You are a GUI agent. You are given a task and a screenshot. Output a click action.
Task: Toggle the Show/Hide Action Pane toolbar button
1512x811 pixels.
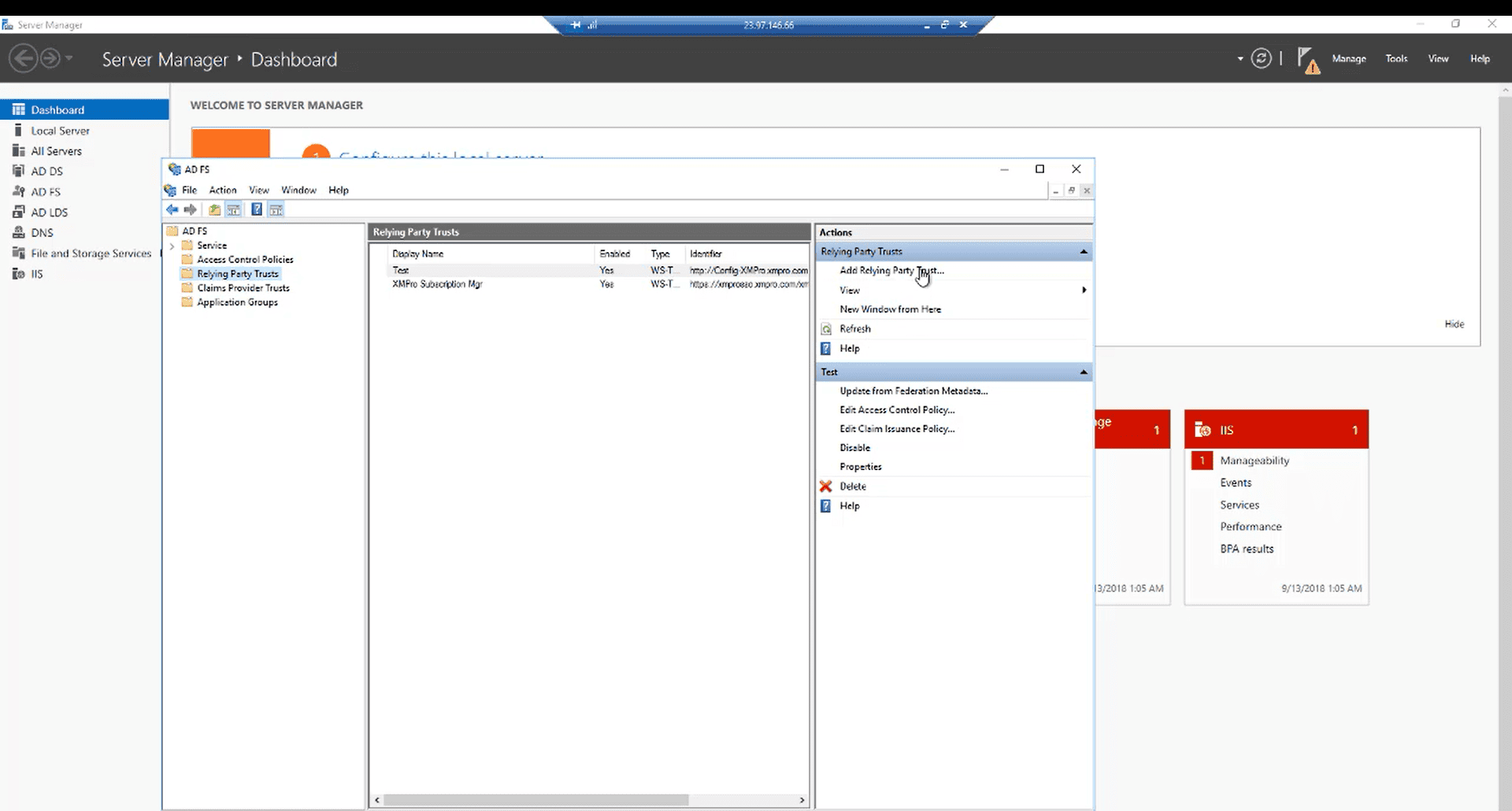[x=276, y=209]
